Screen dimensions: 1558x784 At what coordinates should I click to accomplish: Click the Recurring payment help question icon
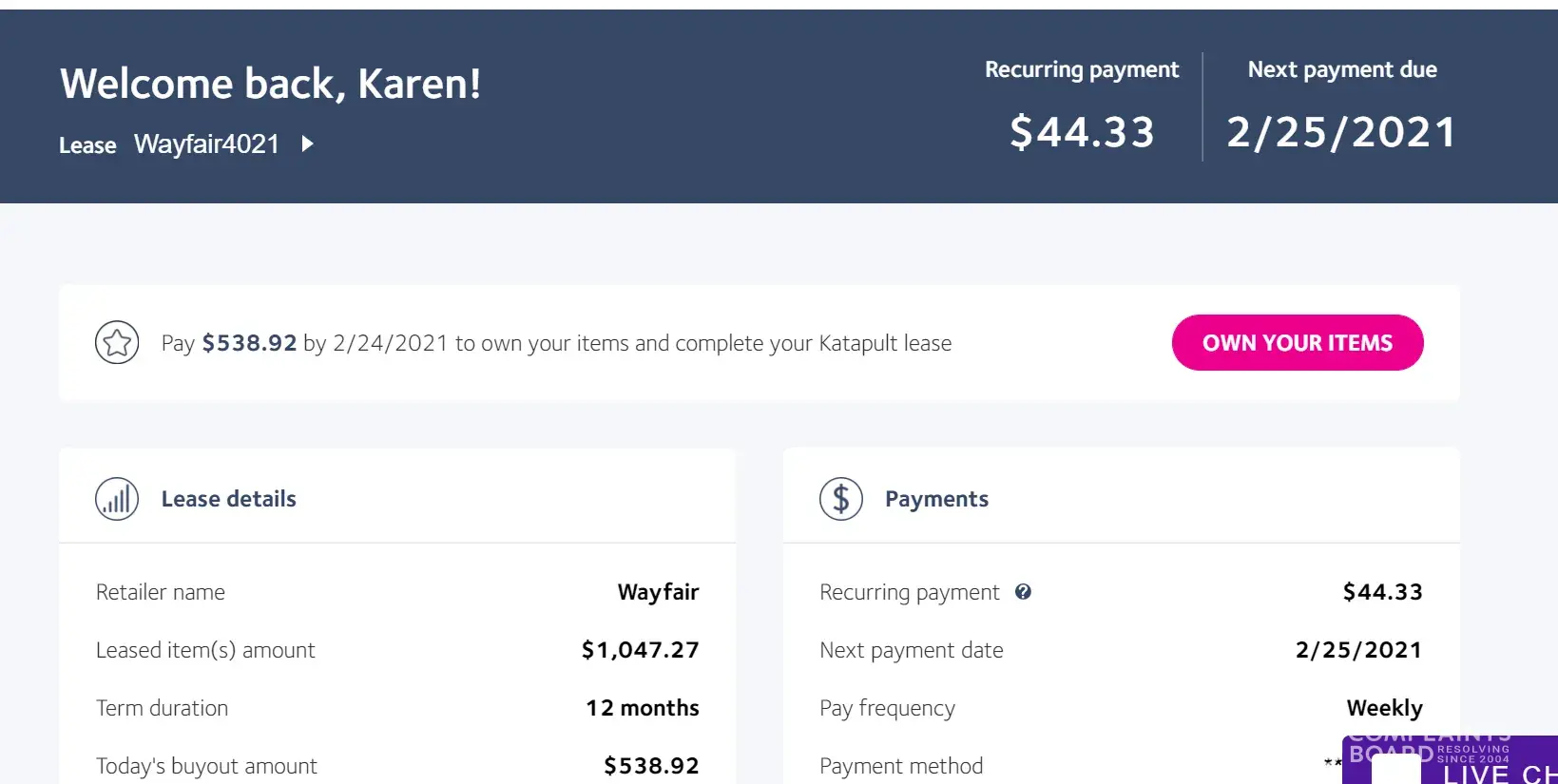1023,592
